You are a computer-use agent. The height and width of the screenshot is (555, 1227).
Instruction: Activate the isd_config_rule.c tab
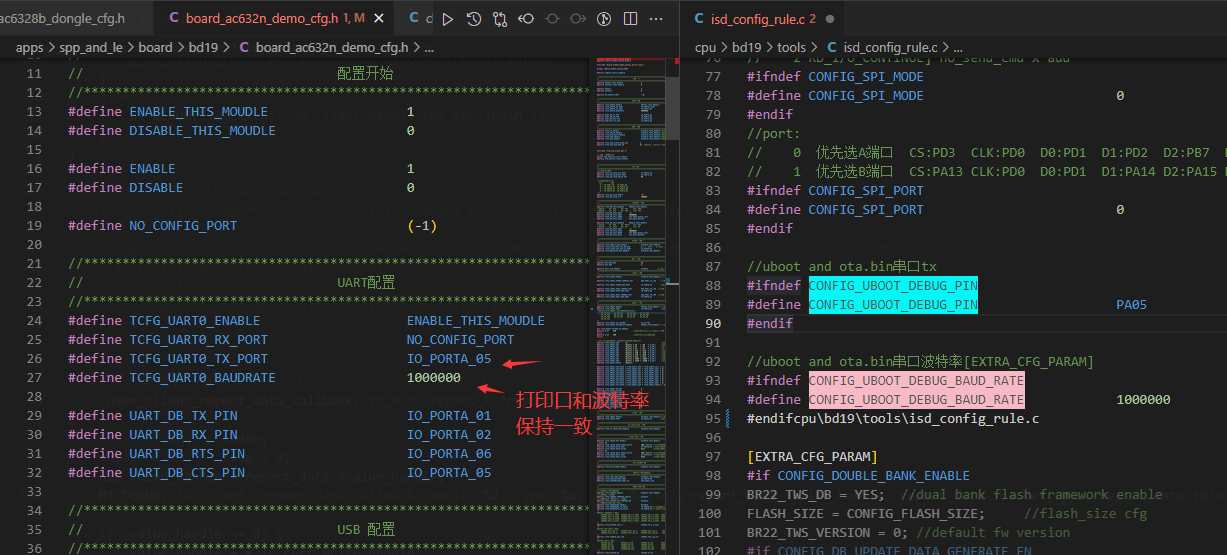click(x=762, y=19)
